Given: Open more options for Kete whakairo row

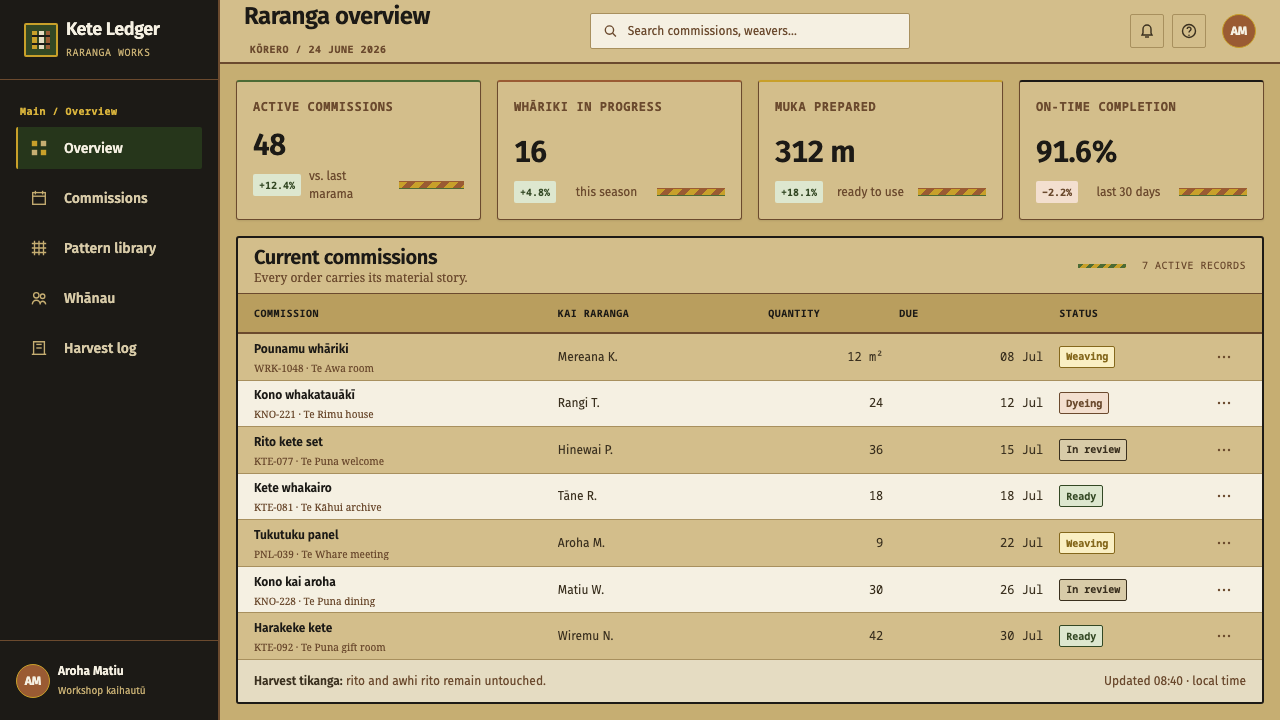Looking at the screenshot, I should (1224, 496).
